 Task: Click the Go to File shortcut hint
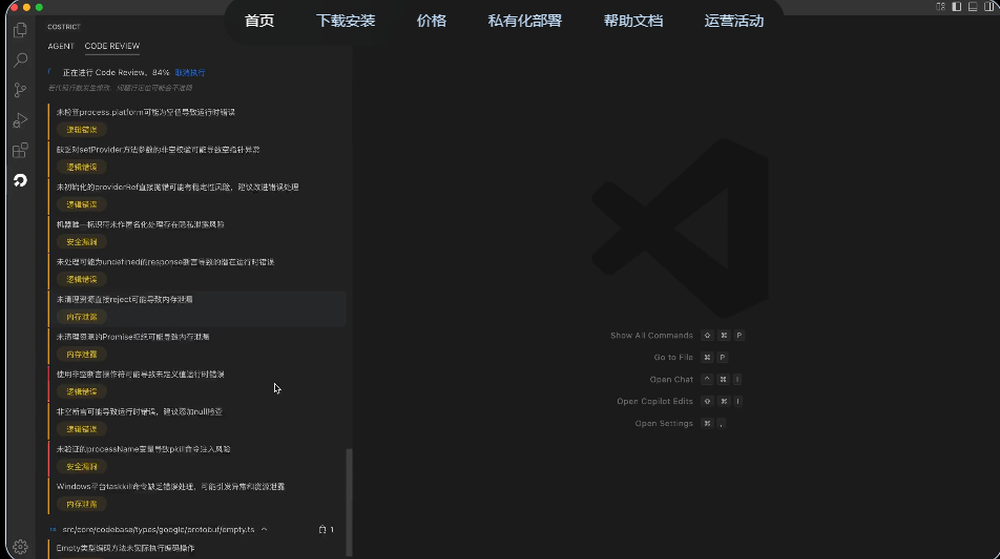click(x=691, y=358)
